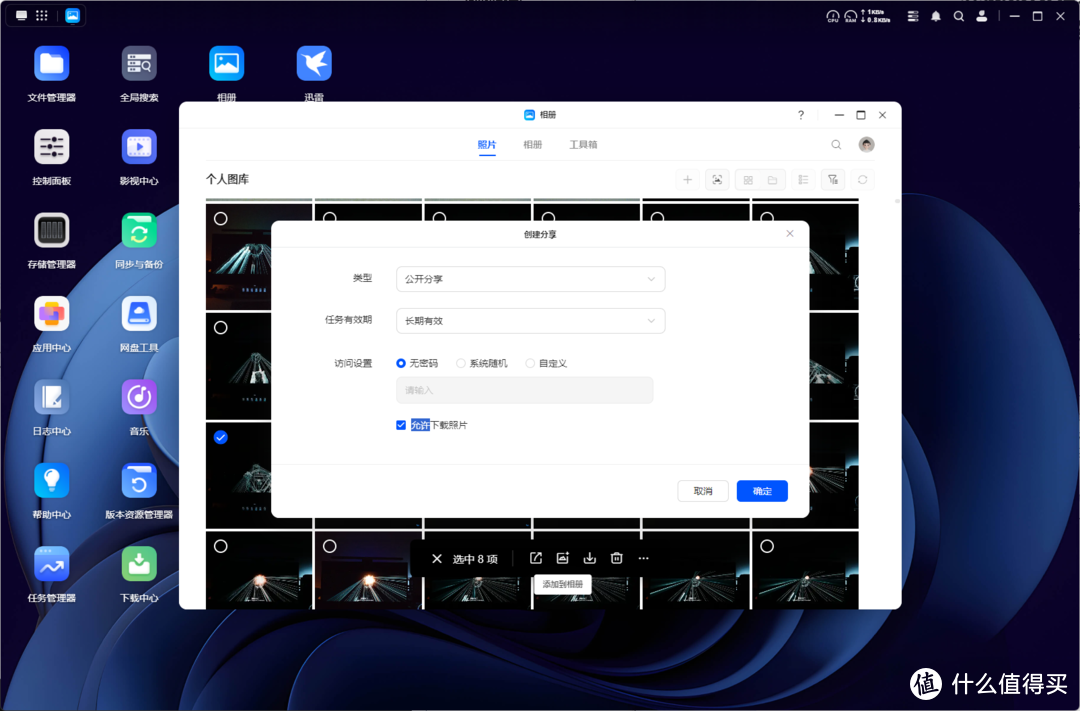Open the 工具箱 tab
Image resolution: width=1080 pixels, height=711 pixels.
click(584, 144)
